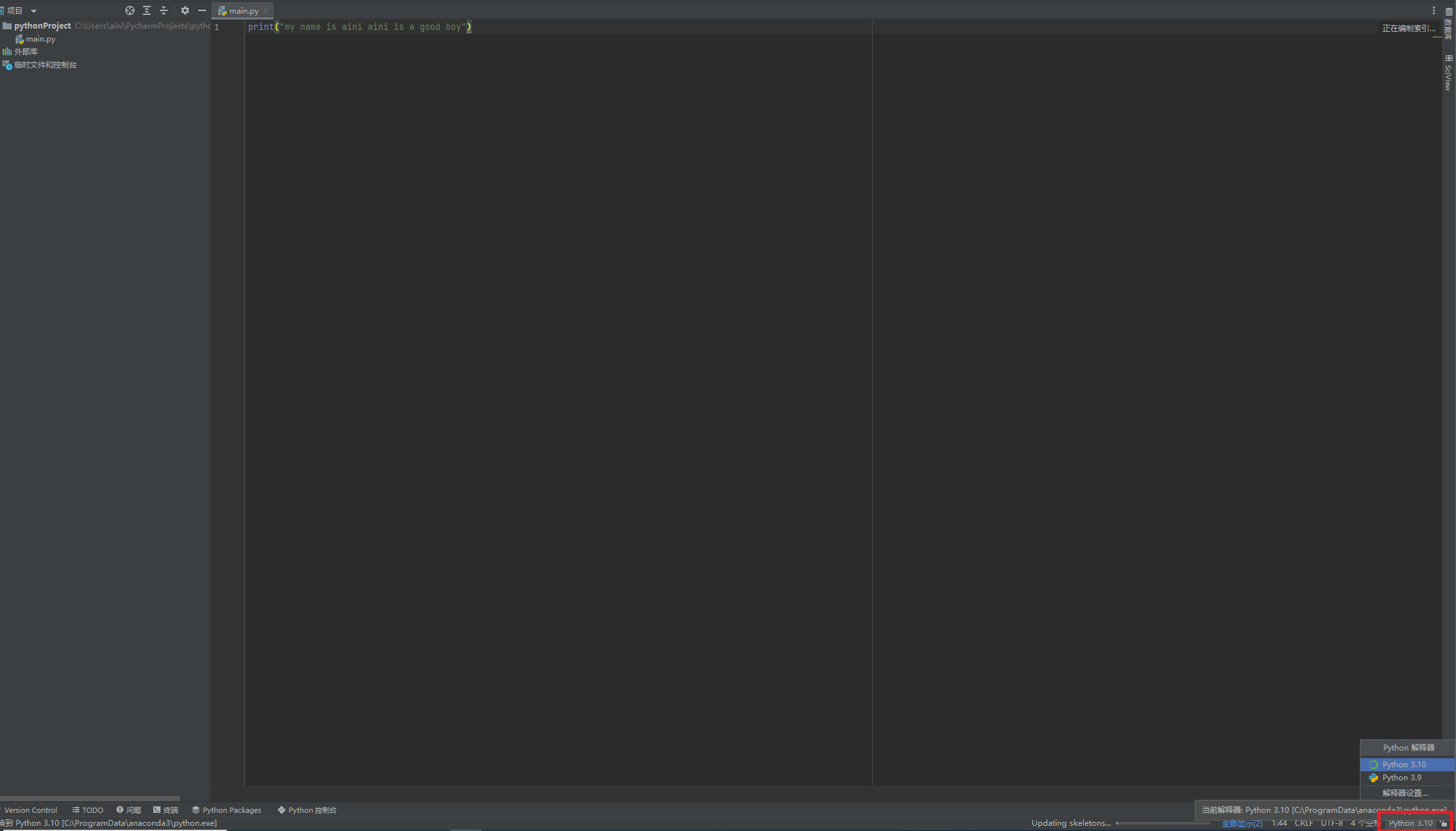Open editor tab options menu
Screen dimensions: 1456x831
(x=1434, y=10)
